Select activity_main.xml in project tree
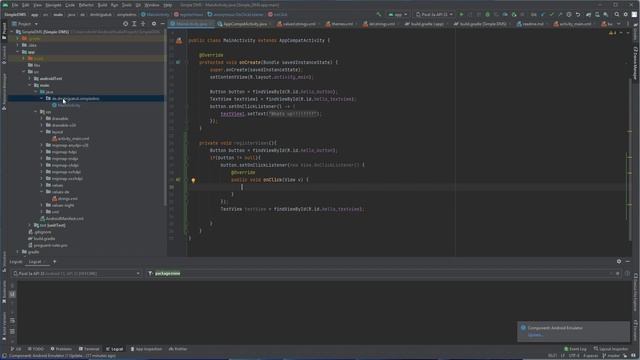Screen dimensions: 640x360 (70, 139)
